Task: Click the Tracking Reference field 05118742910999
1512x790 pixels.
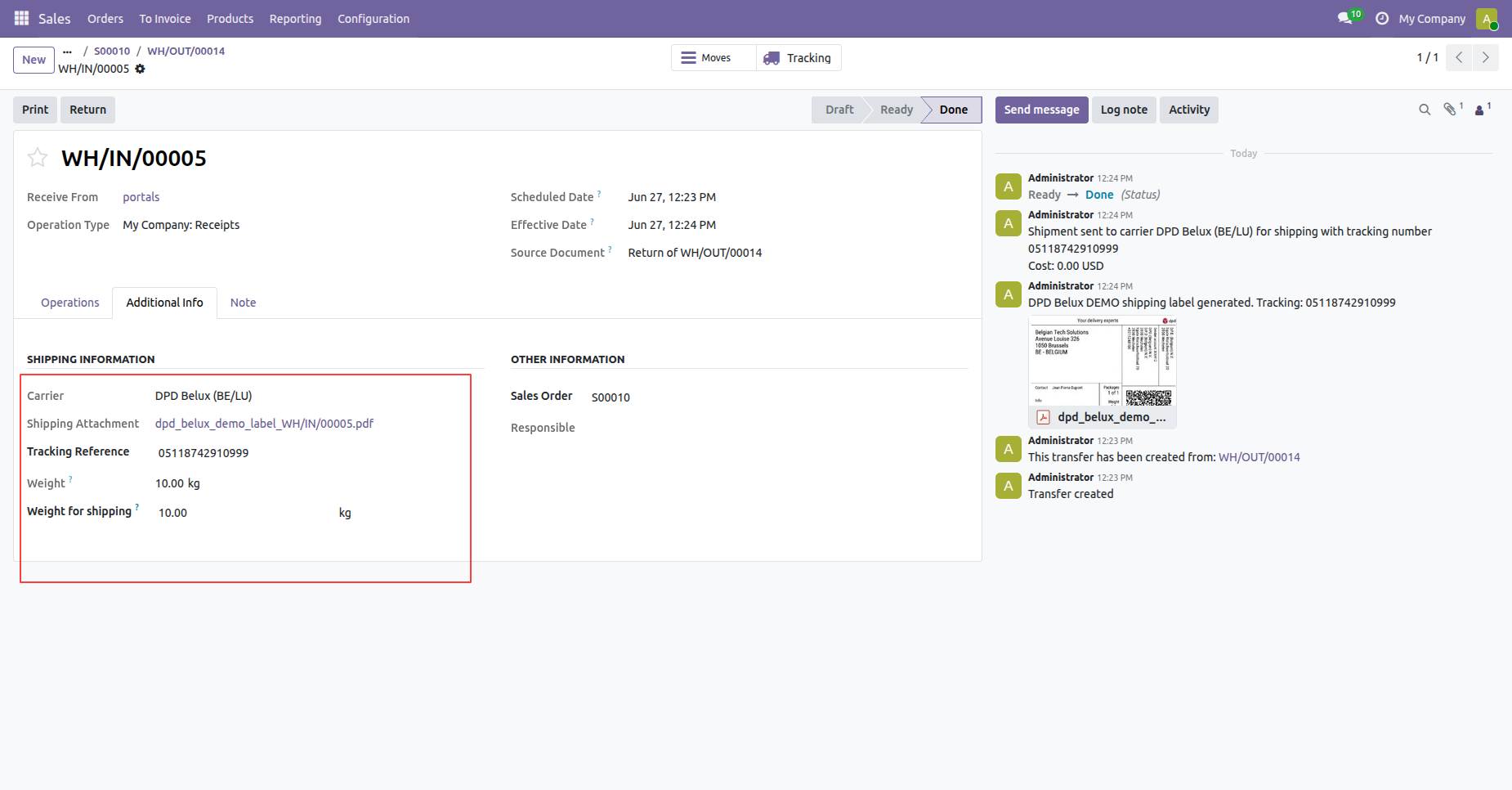Action: pos(204,453)
